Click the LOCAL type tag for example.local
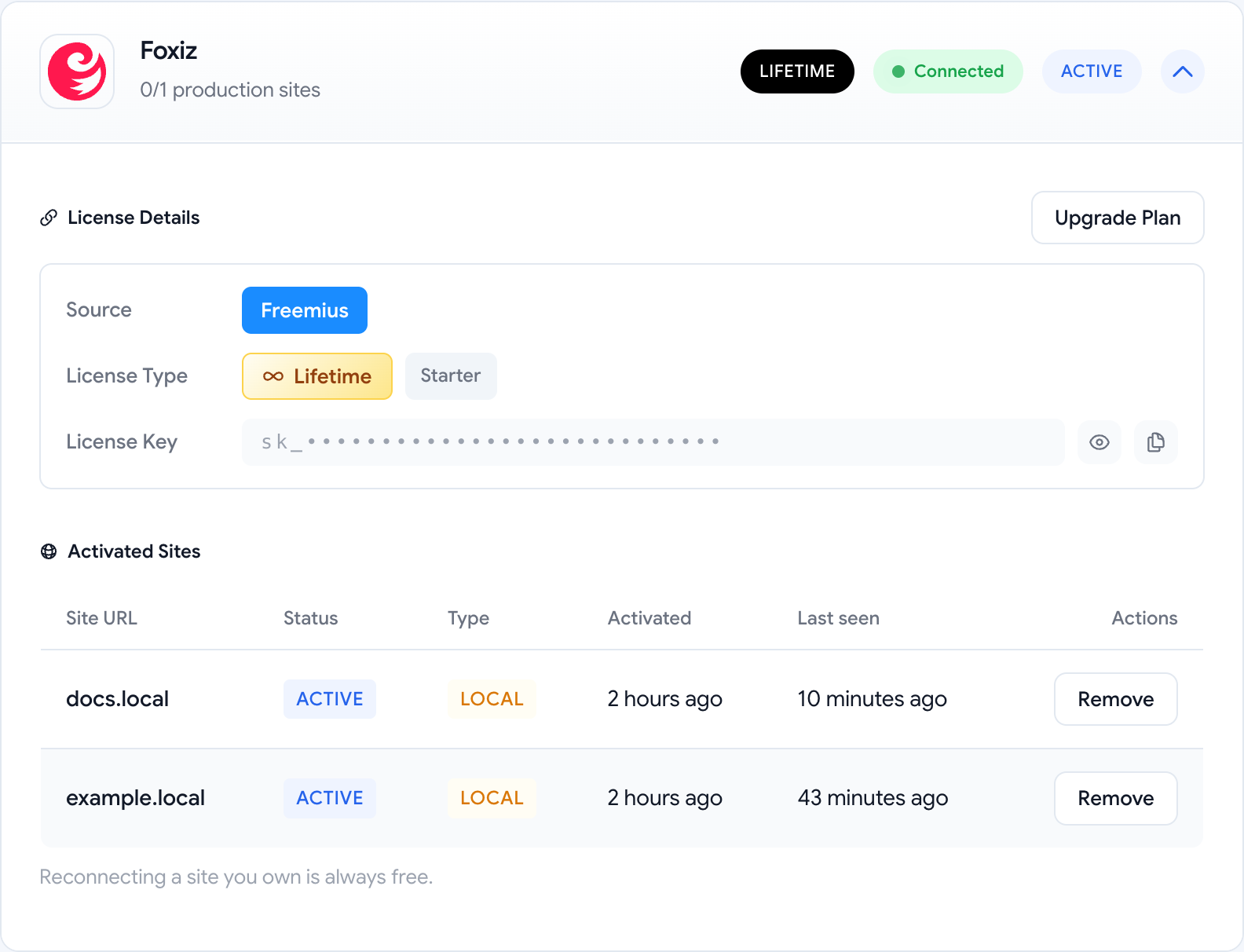The image size is (1244, 952). coord(492,798)
